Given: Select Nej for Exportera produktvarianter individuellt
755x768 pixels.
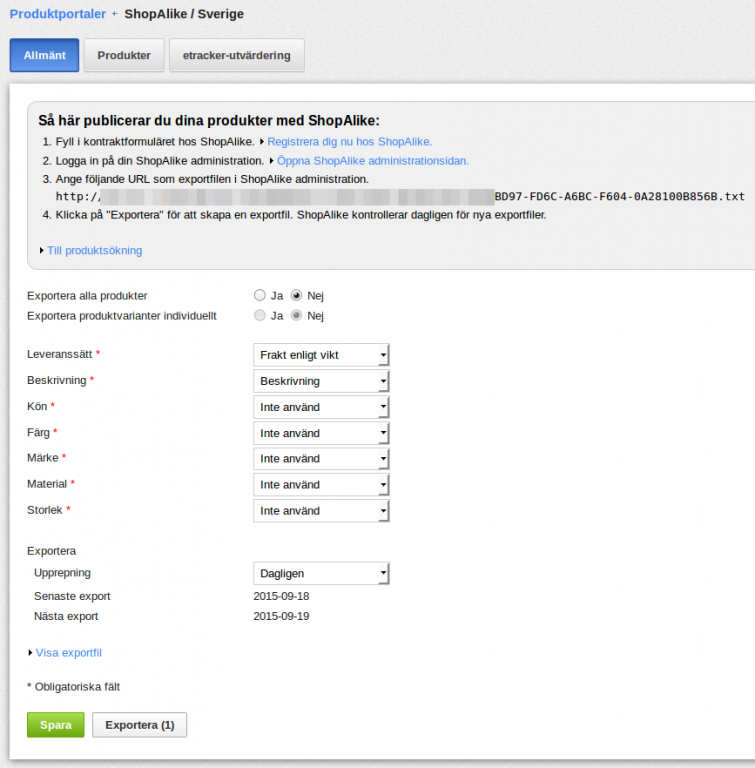Looking at the screenshot, I should [296, 315].
